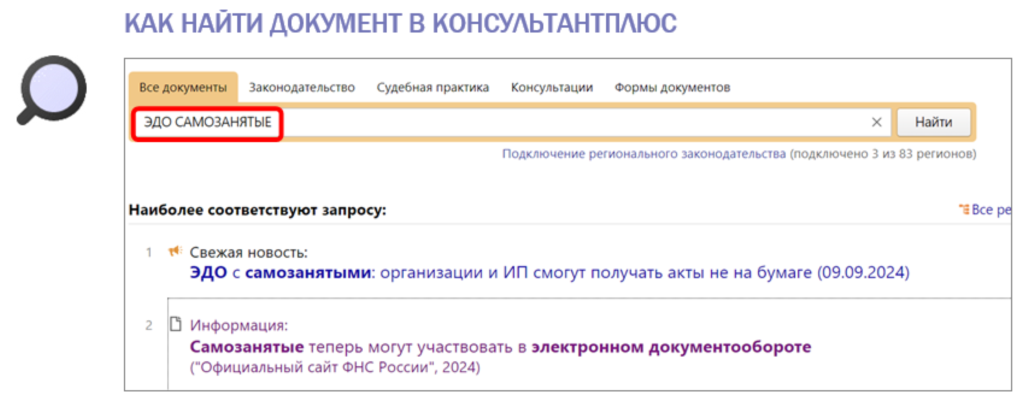
Task: Click the label Информация:
Action: pos(238,325)
